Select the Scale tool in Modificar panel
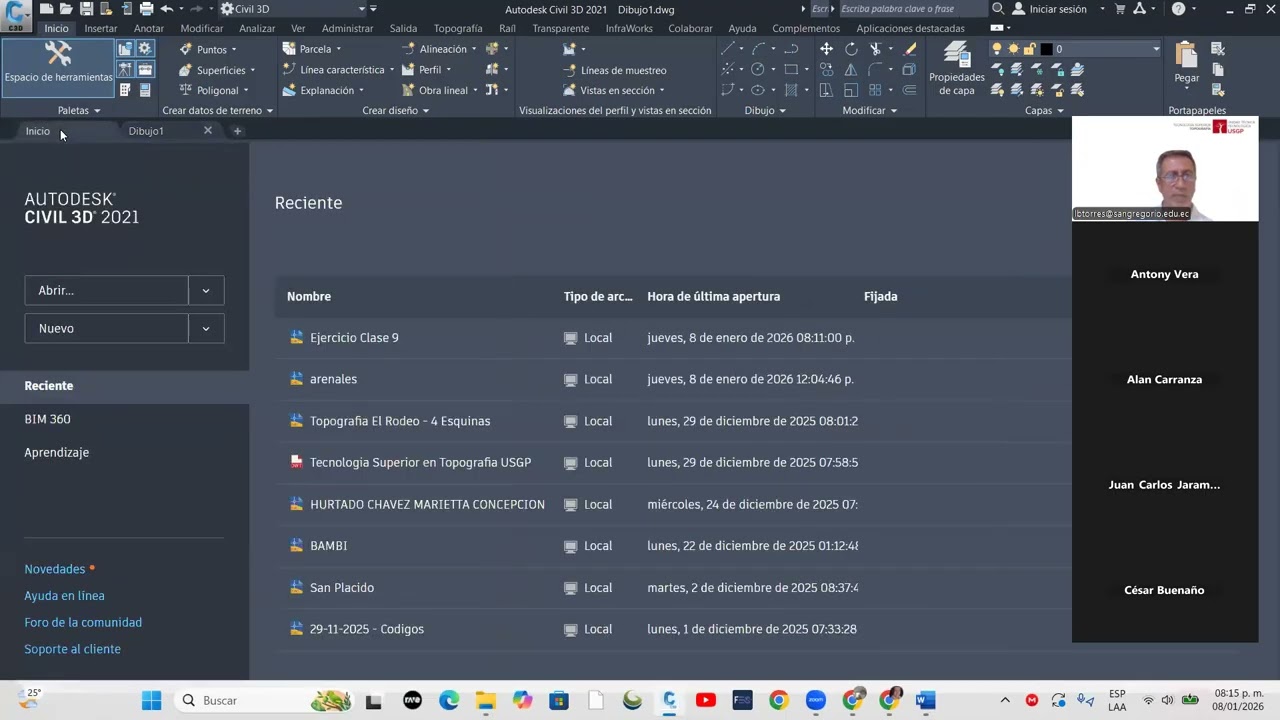 tap(851, 90)
